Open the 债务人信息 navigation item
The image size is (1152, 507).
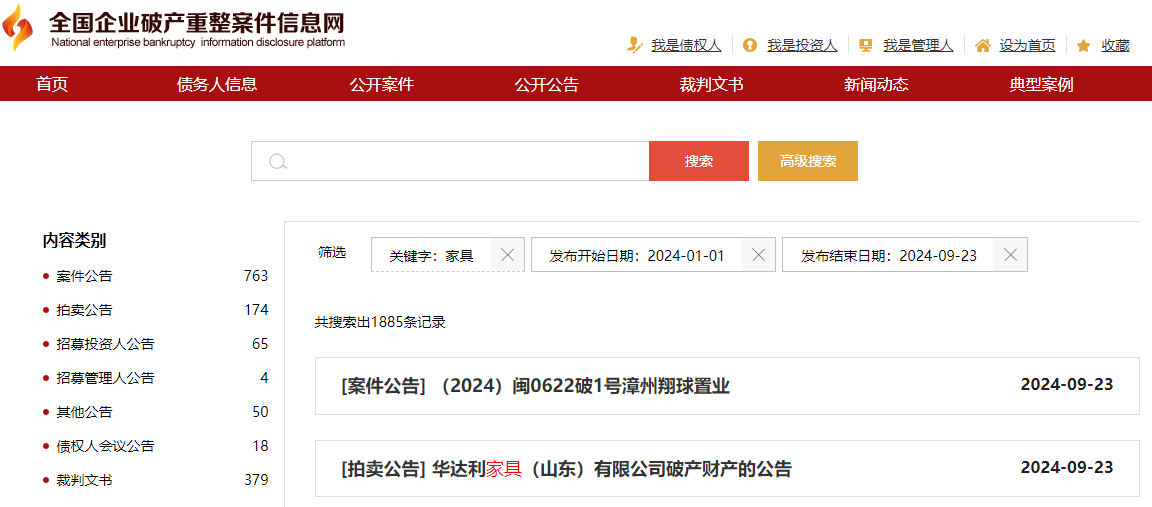coord(217,84)
